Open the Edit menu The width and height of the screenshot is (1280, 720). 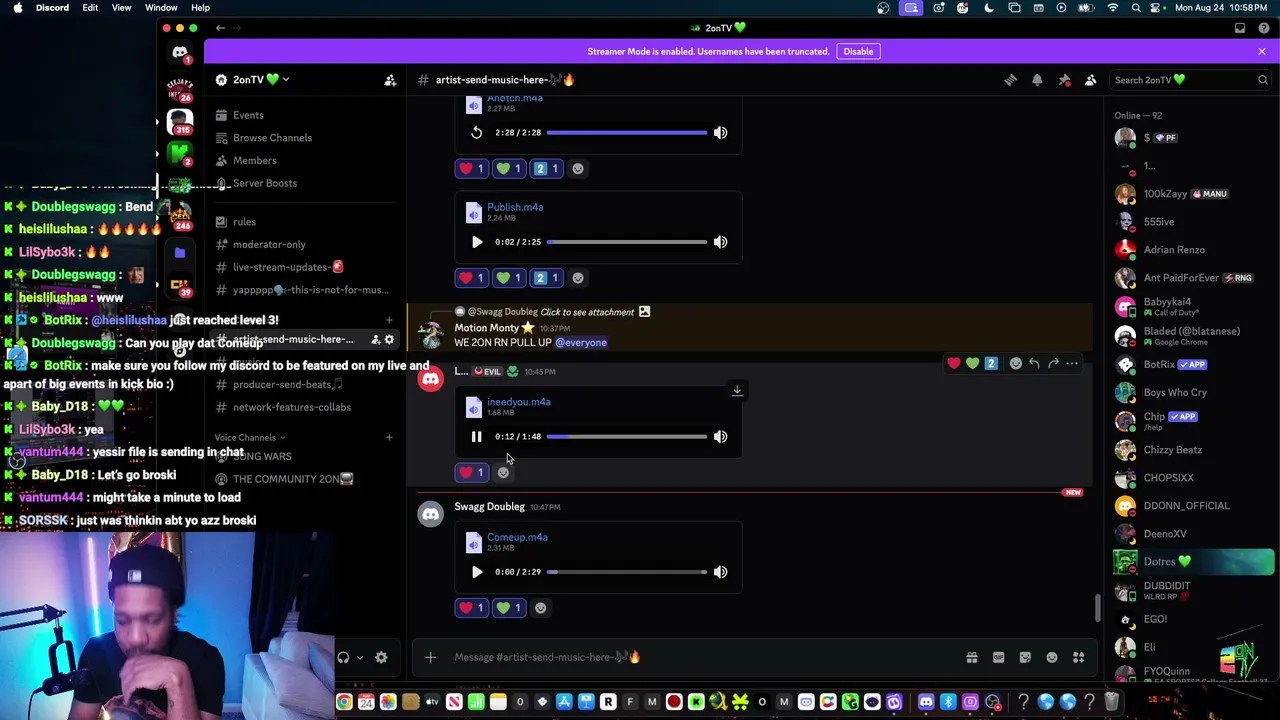(90, 8)
